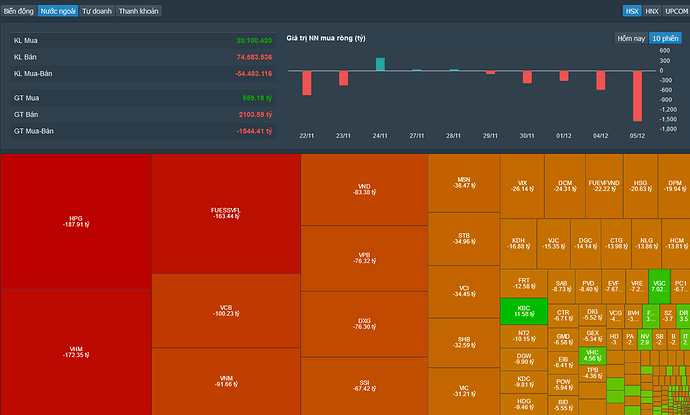Click the POW treemap tile
This screenshot has width=690, height=415.
pyautogui.click(x=563, y=385)
